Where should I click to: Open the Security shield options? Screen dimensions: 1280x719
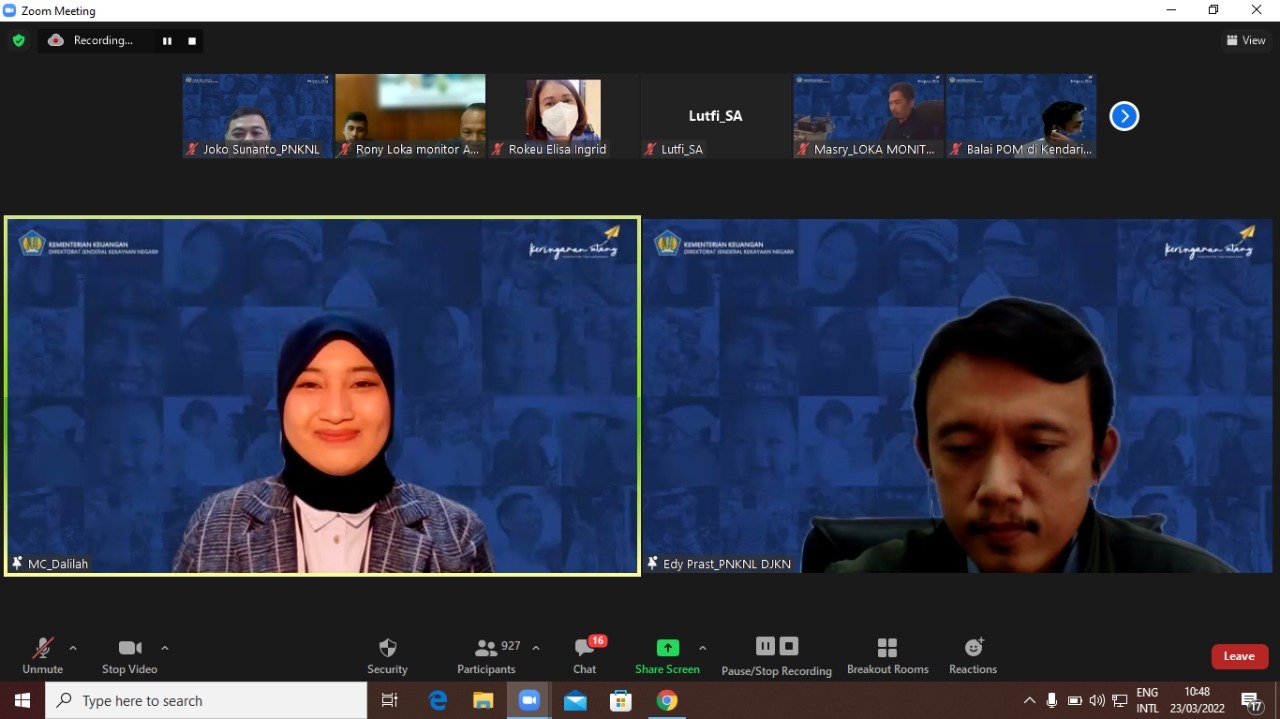(387, 655)
